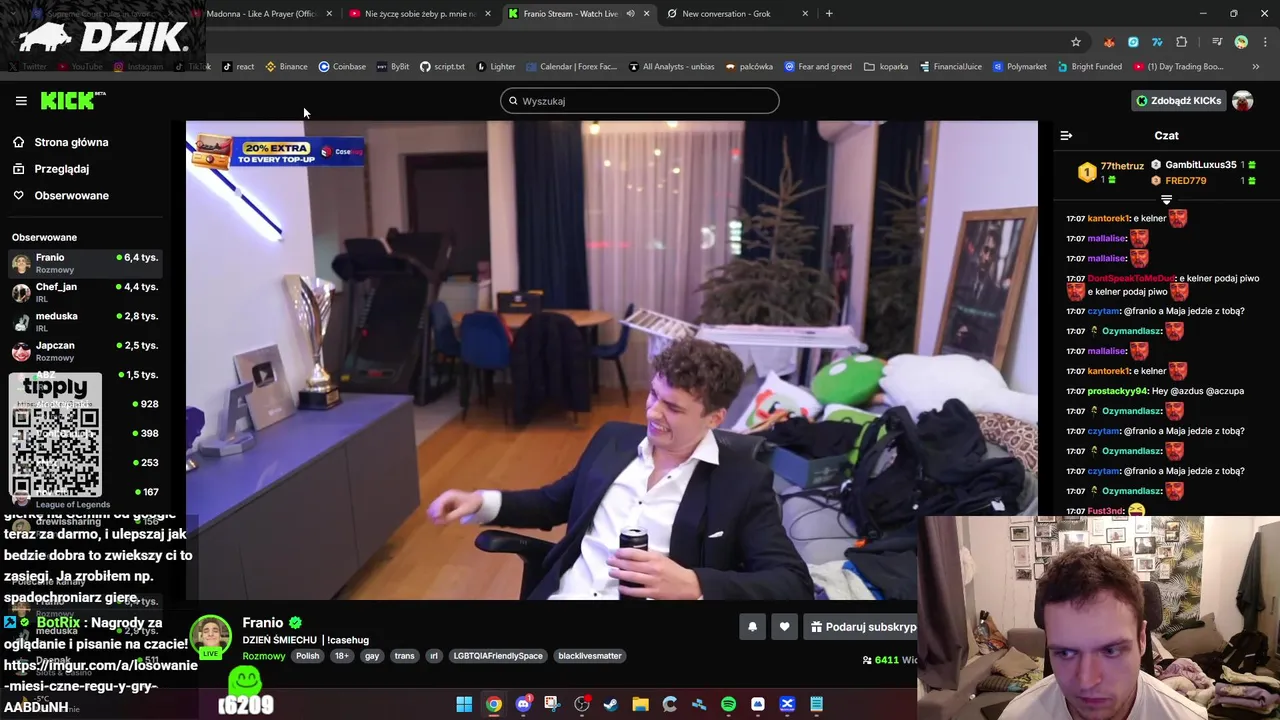Open Snipping Tool from the taskbar
Screen dimensions: 1280x720
click(x=552, y=704)
